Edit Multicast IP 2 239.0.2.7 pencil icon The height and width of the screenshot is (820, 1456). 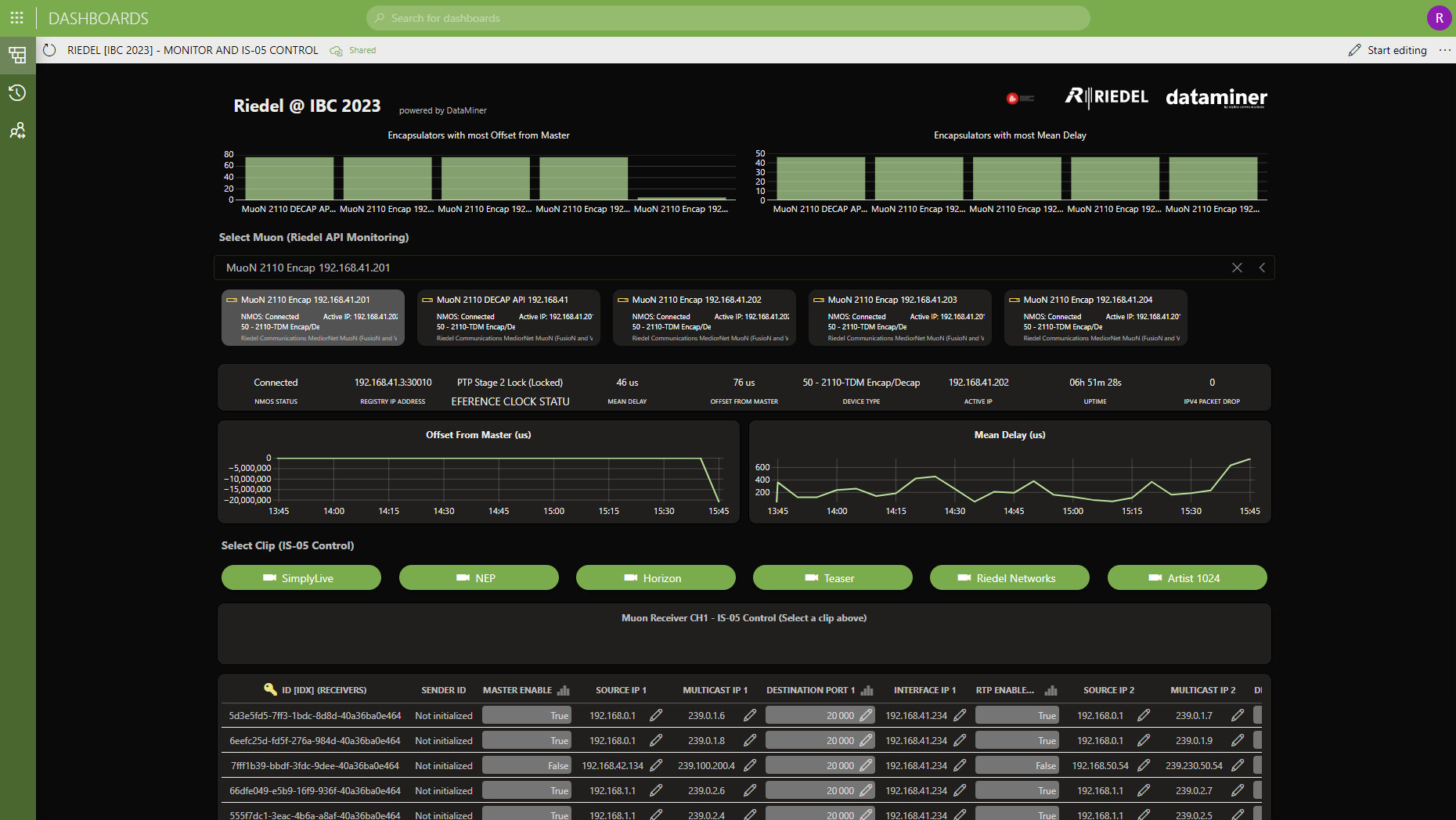click(x=1238, y=790)
